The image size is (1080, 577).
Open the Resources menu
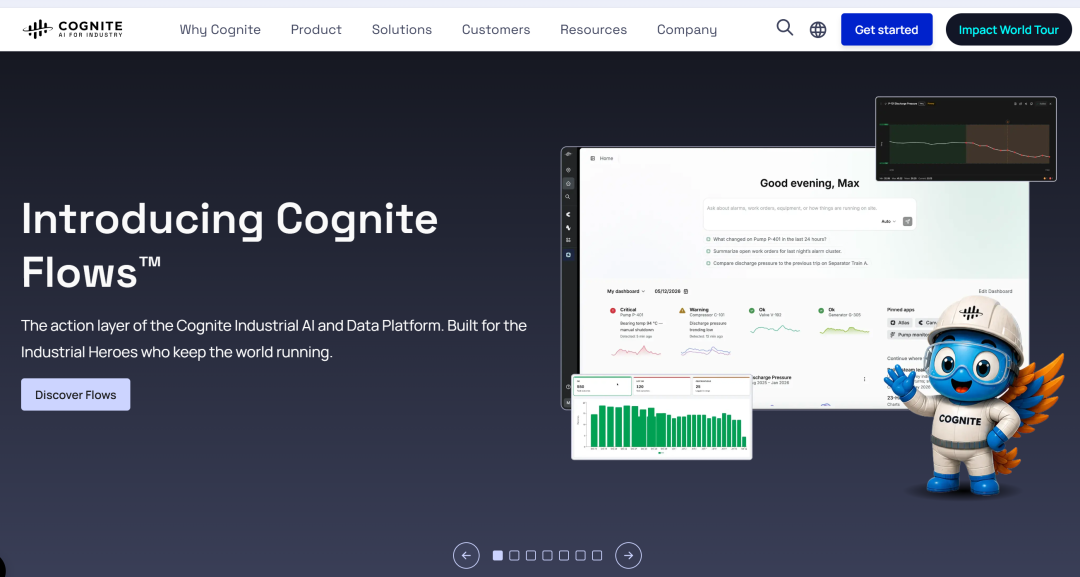[x=593, y=30]
